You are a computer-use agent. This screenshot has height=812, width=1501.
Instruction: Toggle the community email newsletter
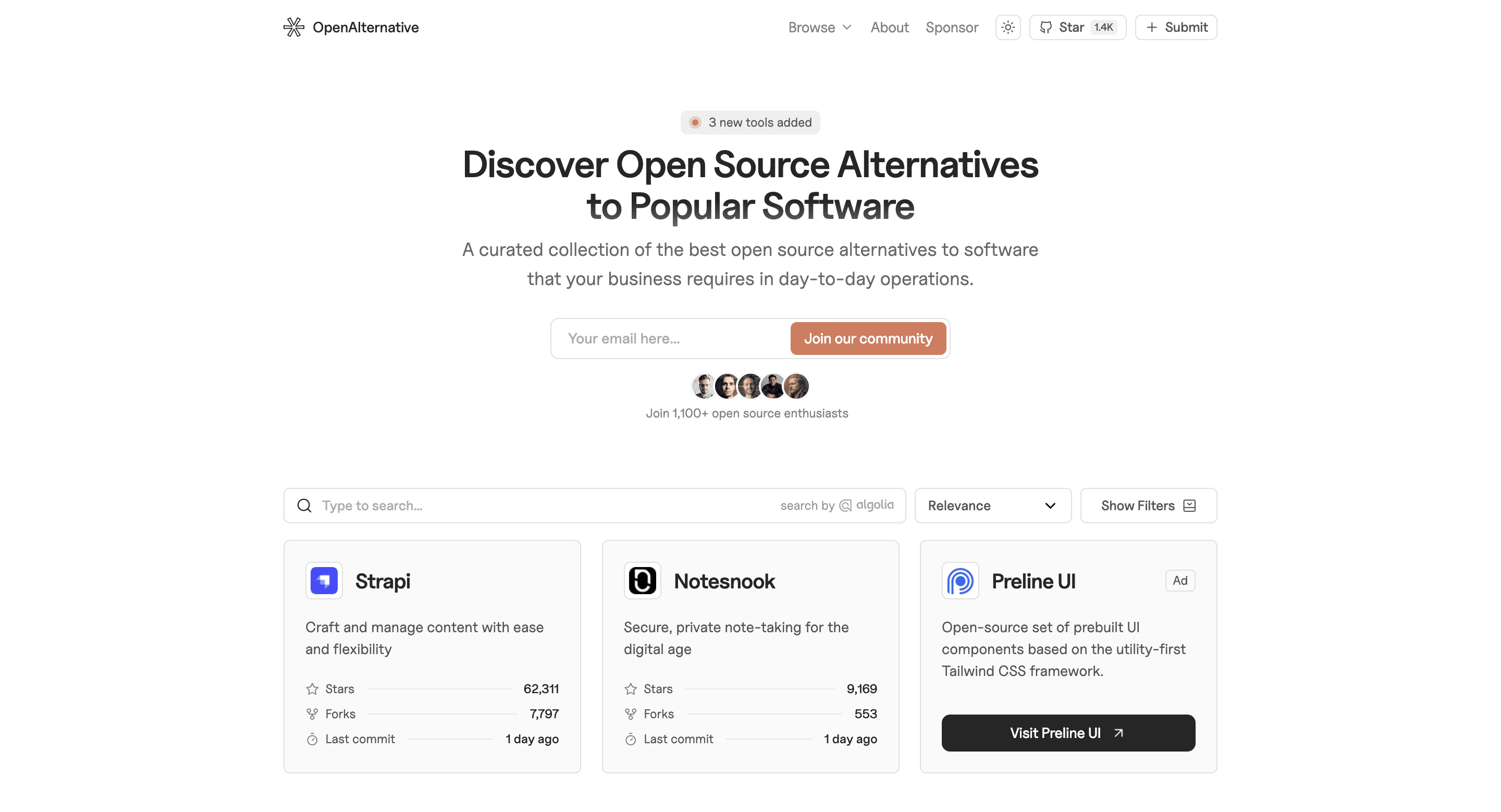pos(868,338)
